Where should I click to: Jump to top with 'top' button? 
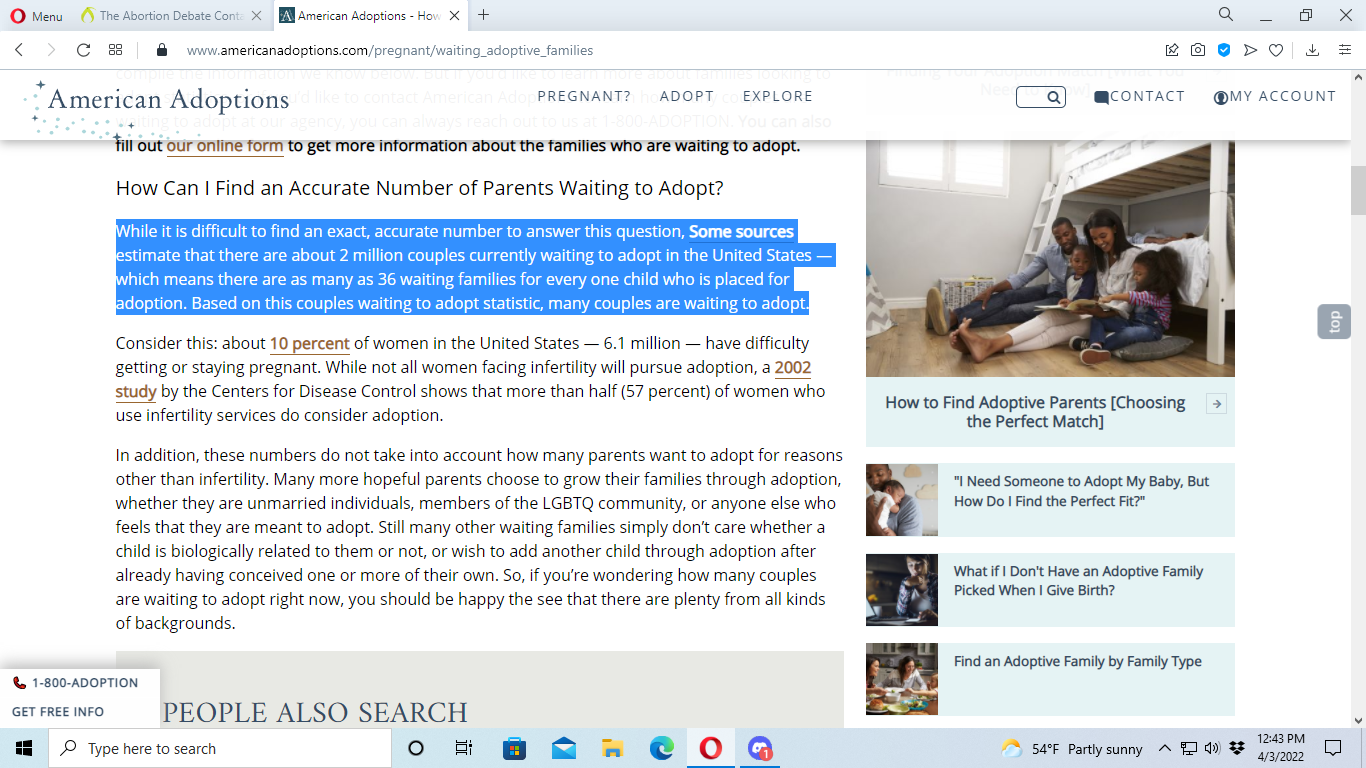(x=1334, y=322)
